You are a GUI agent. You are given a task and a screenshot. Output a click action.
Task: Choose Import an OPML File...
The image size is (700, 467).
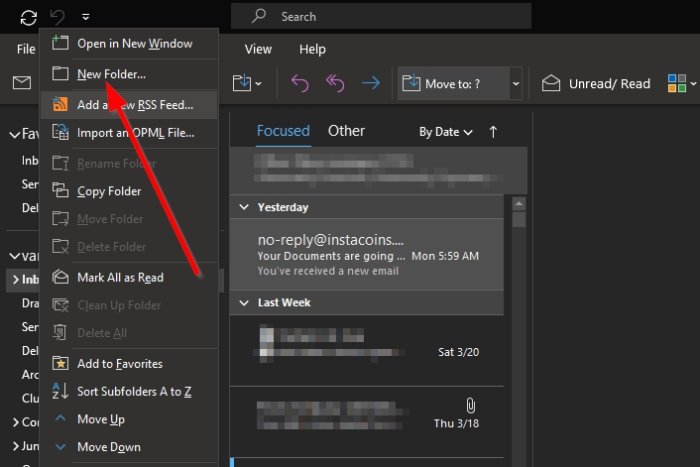[129, 133]
